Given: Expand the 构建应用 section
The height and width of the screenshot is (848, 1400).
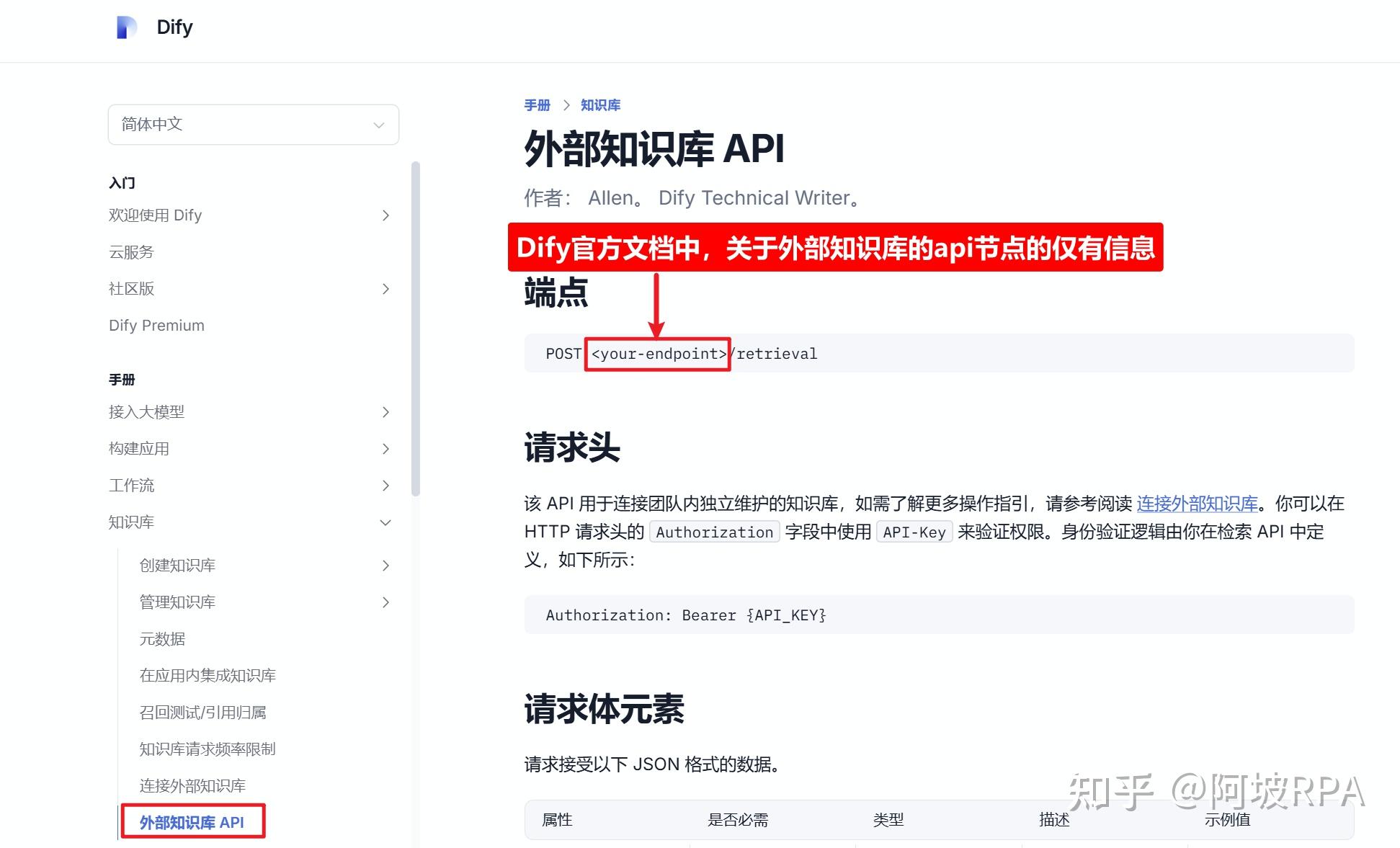Looking at the screenshot, I should [386, 448].
